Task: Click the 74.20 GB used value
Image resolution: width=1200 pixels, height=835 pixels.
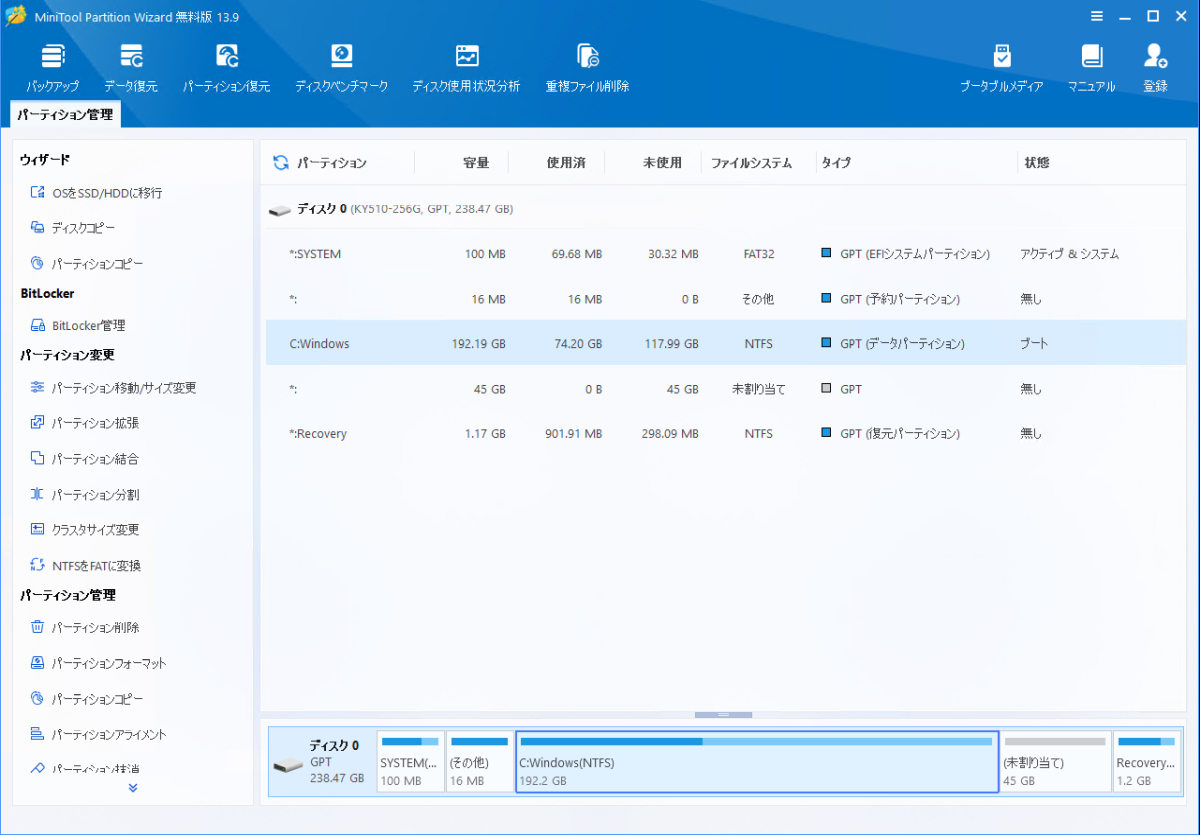Action: click(x=576, y=343)
